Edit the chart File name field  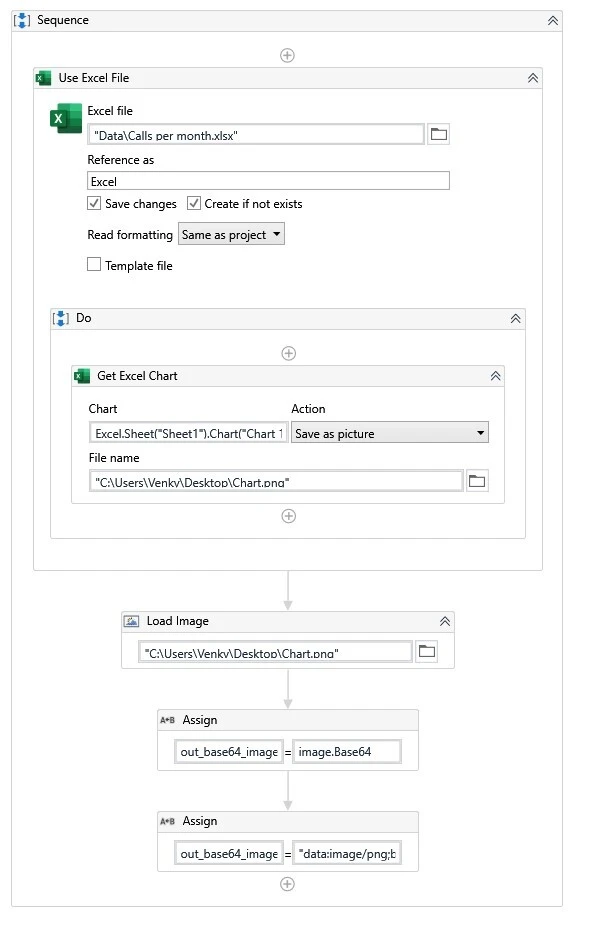275,481
